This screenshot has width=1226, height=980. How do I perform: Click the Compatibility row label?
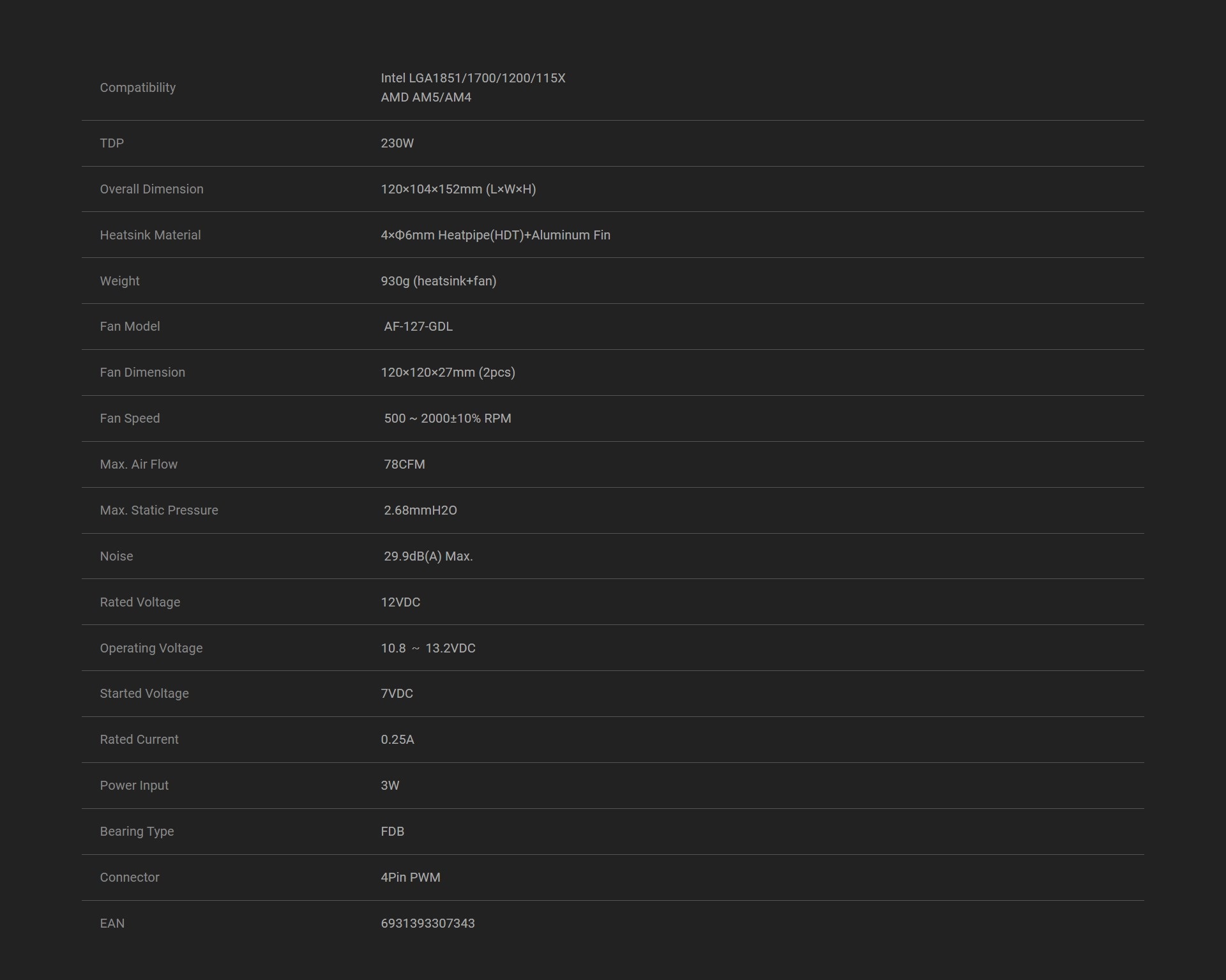pos(137,87)
